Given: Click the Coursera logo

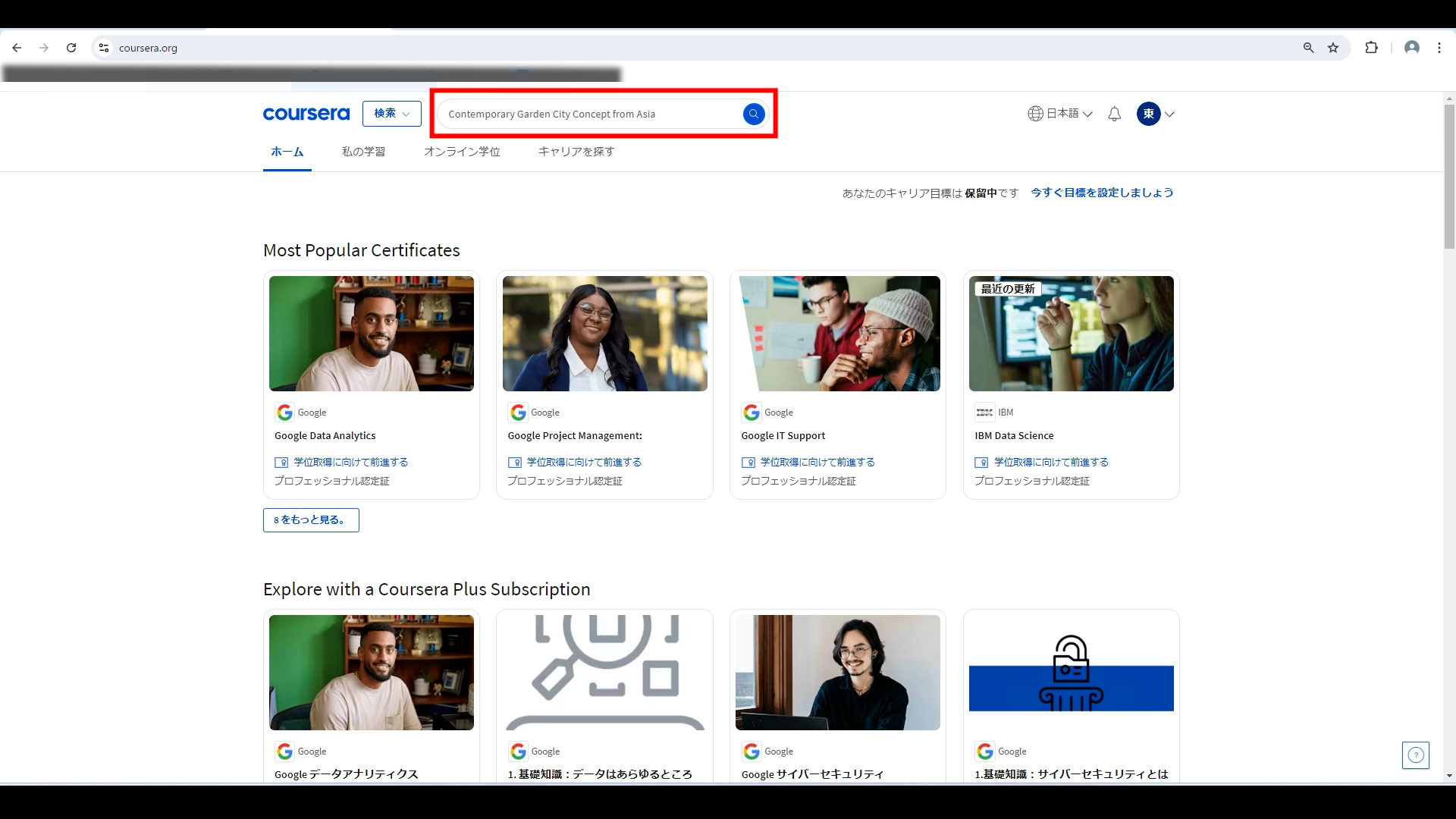Looking at the screenshot, I should coord(306,114).
